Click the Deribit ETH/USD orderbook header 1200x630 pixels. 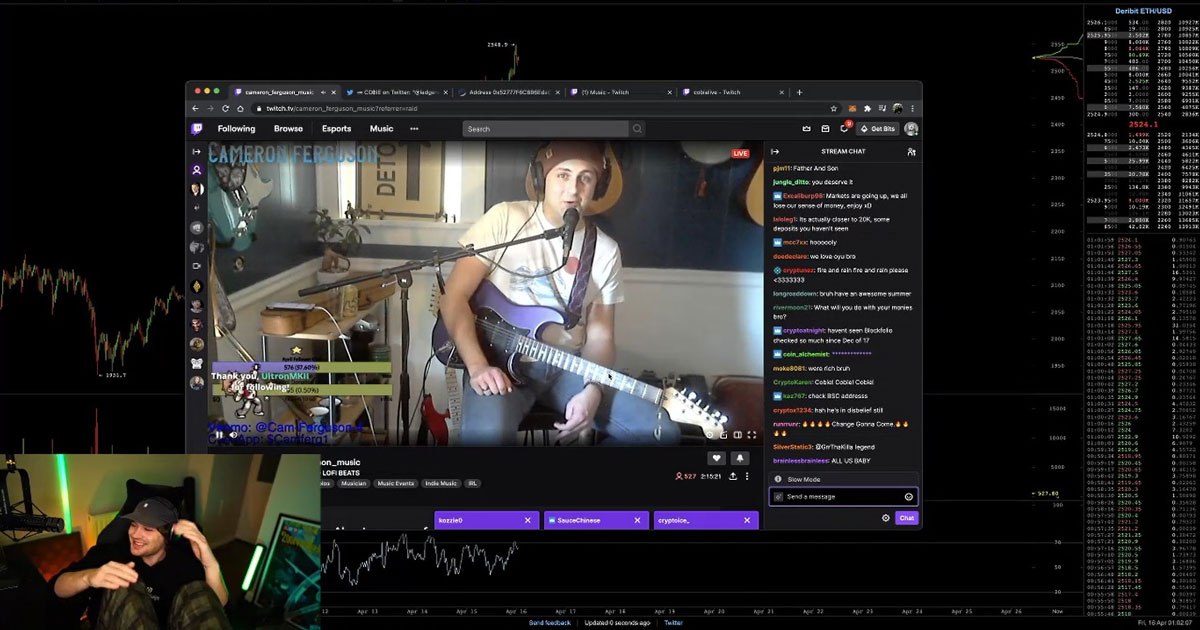1143,10
